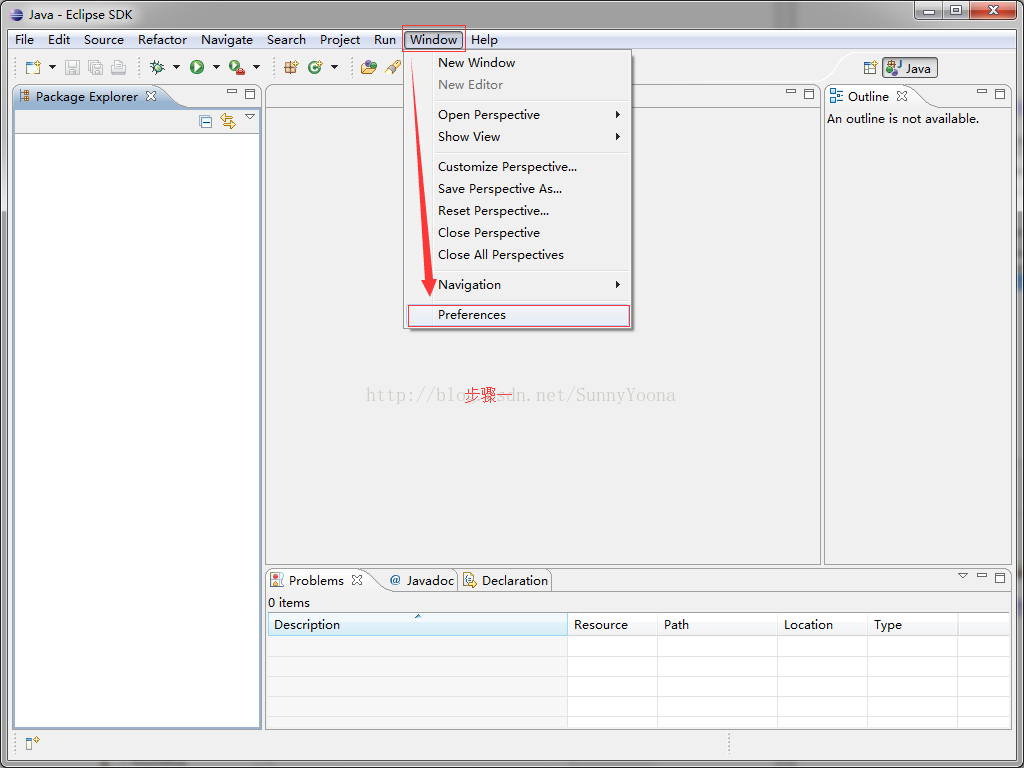
Task: Close the Package Explorer view tab
Action: [x=151, y=96]
